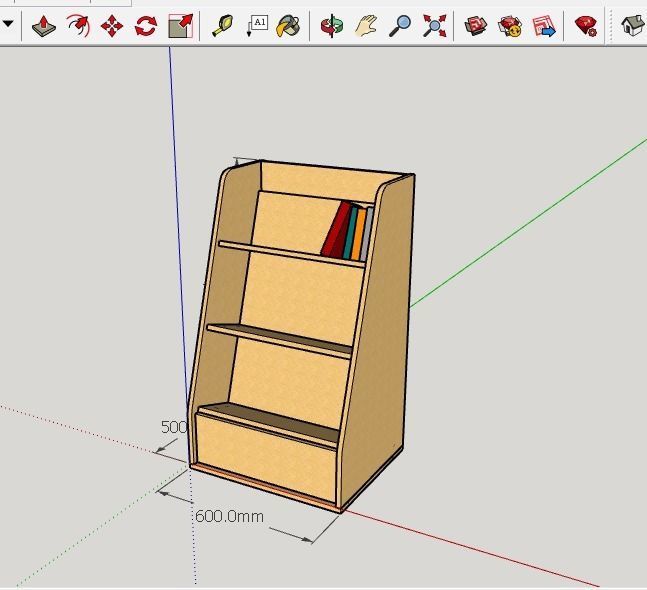This screenshot has height=590, width=647.
Task: Select the Zoom magnifier tool
Action: tap(400, 26)
